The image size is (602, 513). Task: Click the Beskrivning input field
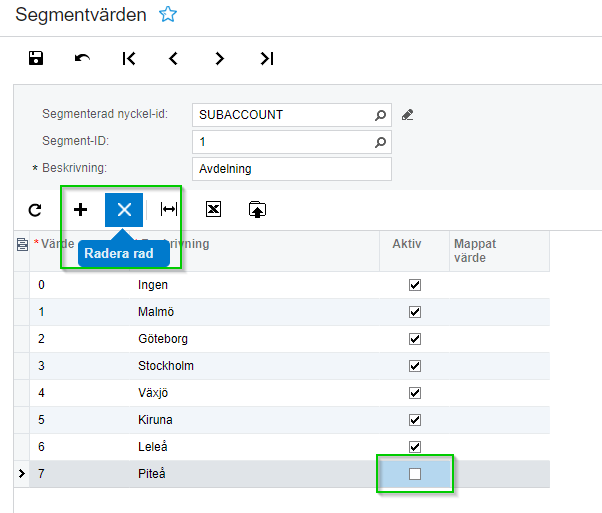(290, 169)
